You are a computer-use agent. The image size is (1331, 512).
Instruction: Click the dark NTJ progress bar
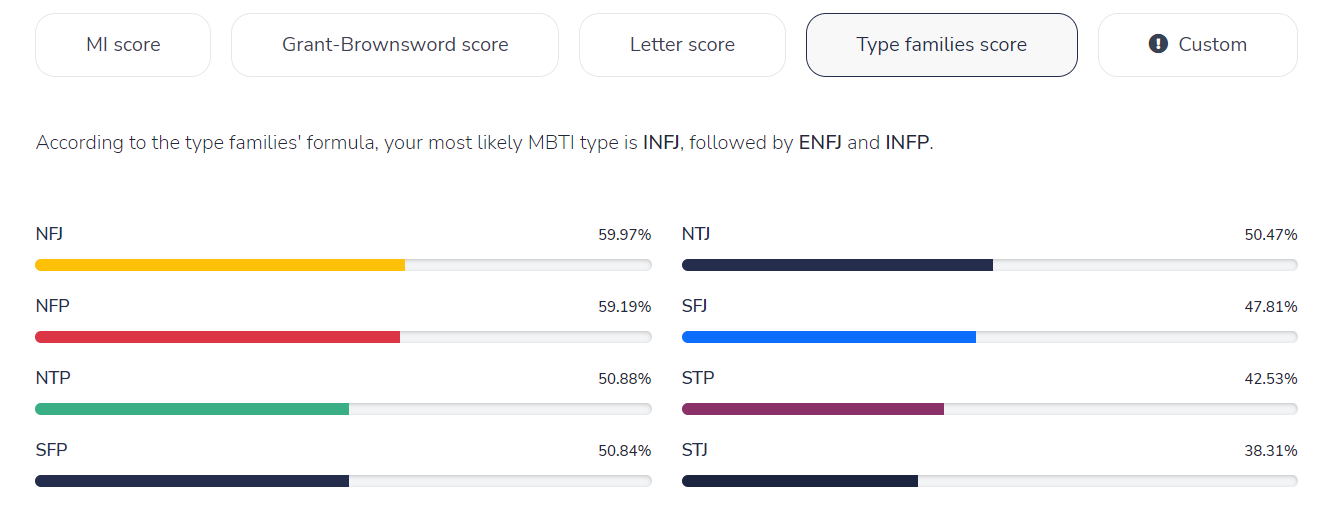(x=837, y=265)
